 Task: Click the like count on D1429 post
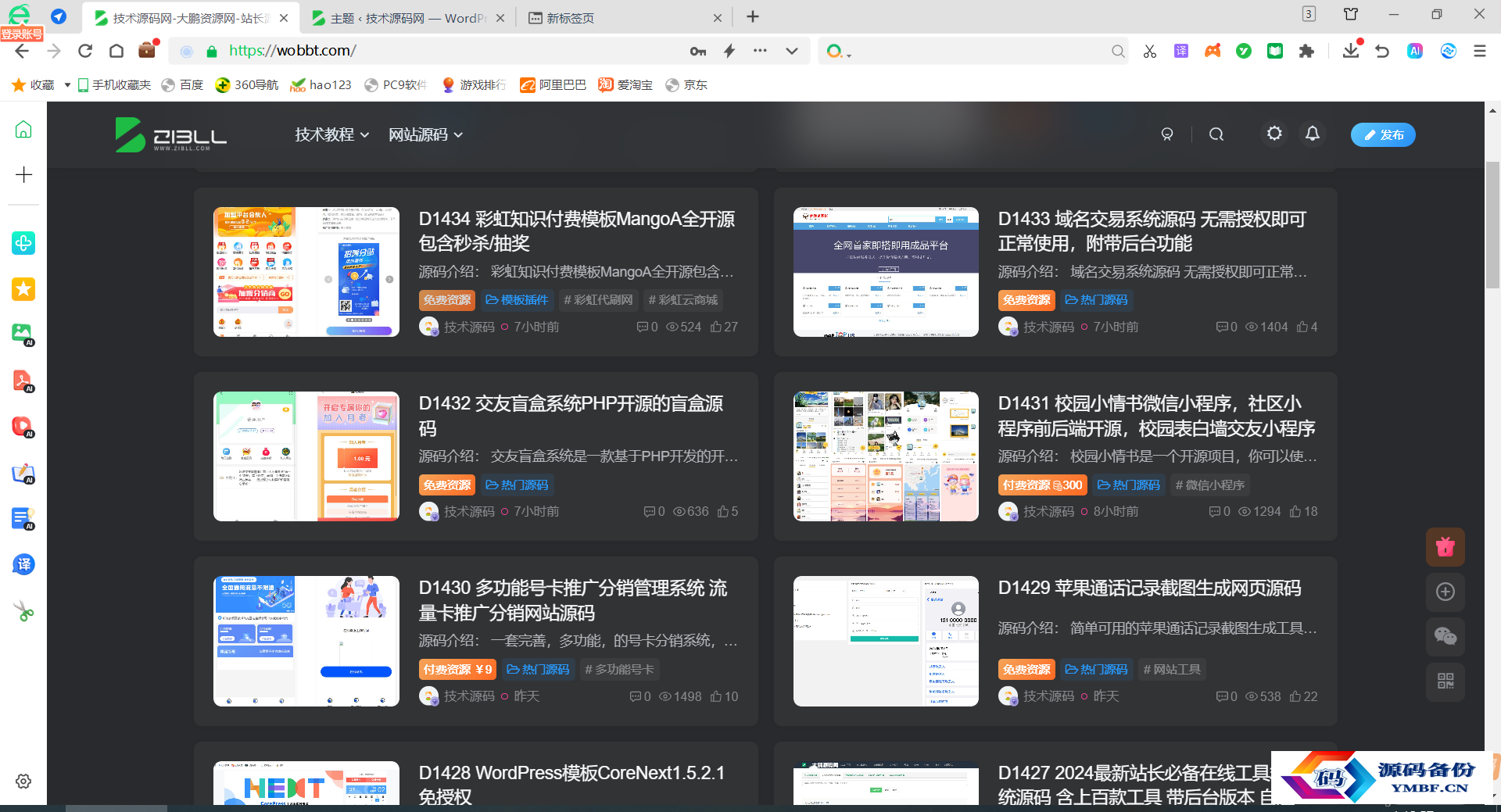[x=1303, y=696]
